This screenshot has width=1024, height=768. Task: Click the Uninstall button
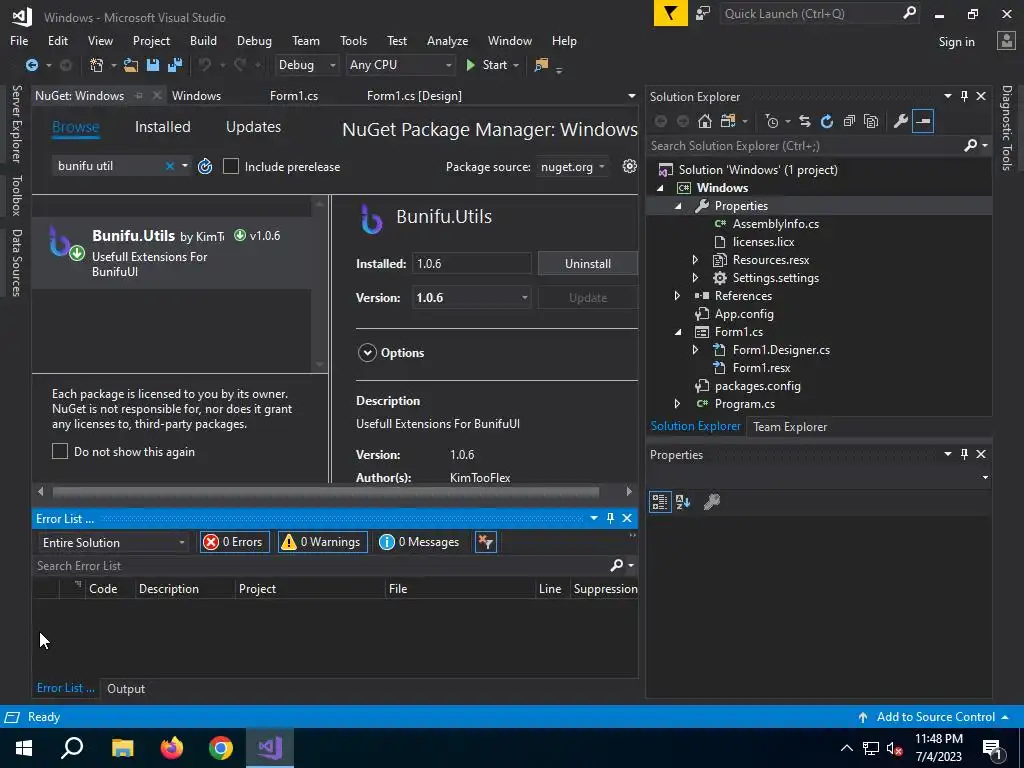[x=588, y=264]
